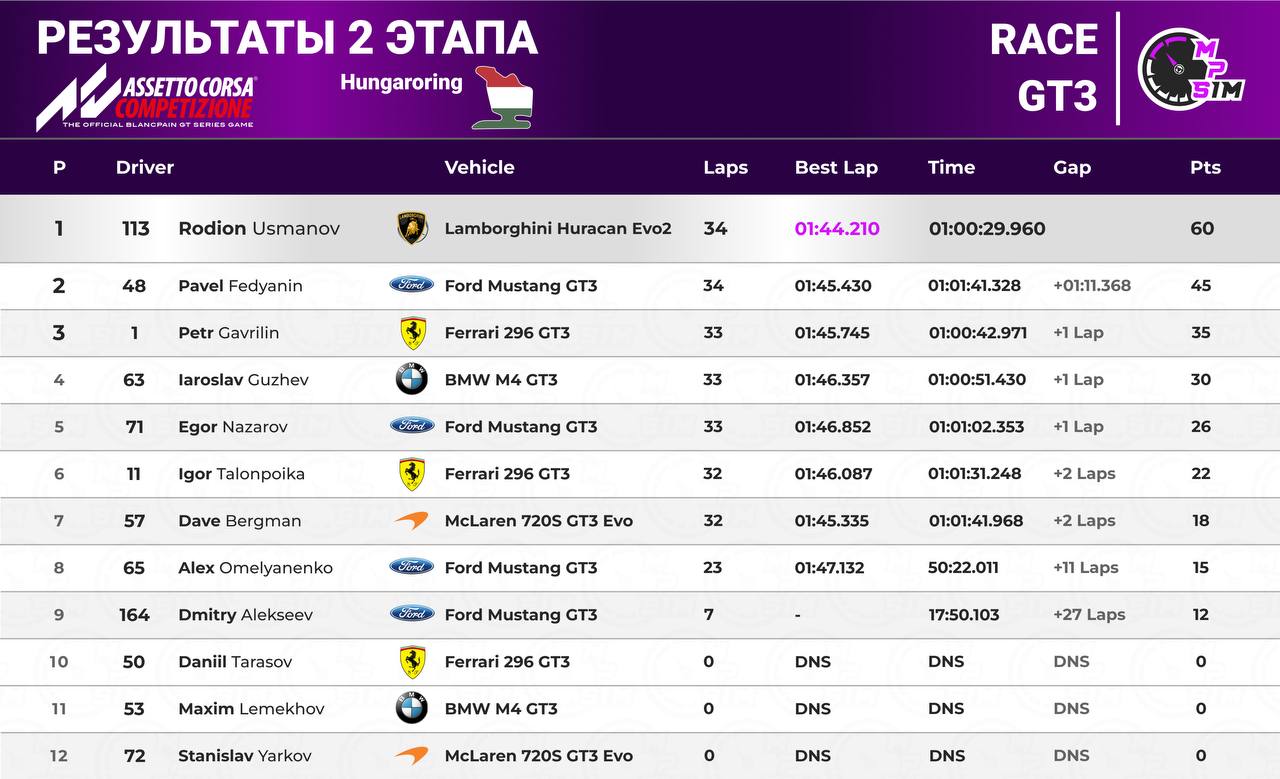Screen dimensions: 1280x779
Task: Click race time '17:50.103'
Action: pyautogui.click(x=964, y=615)
